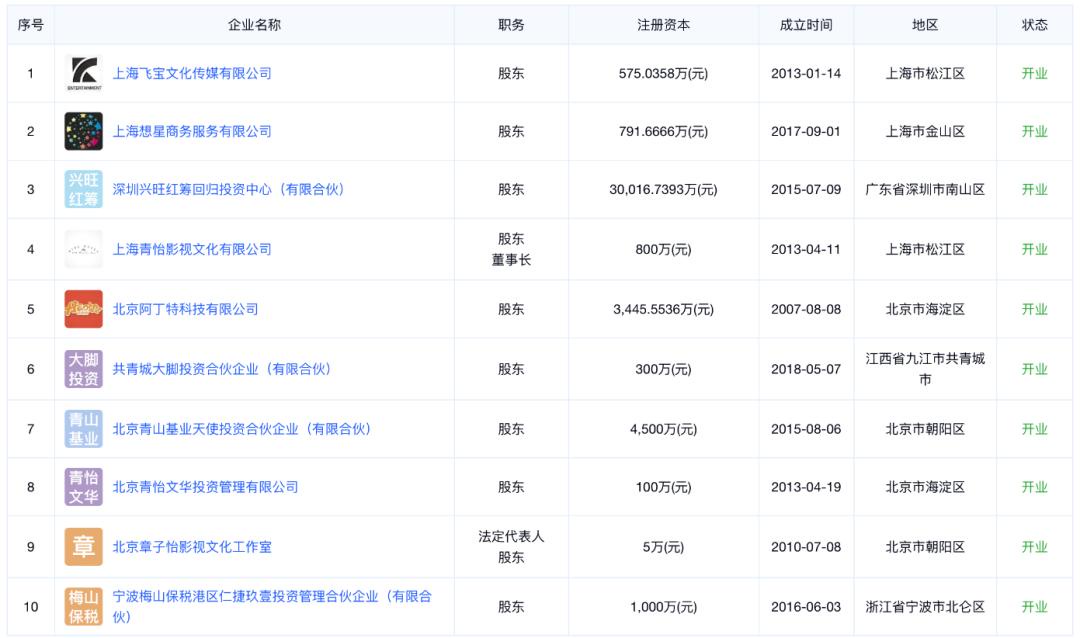Click the 青山基业 blue logo icon

click(83, 429)
